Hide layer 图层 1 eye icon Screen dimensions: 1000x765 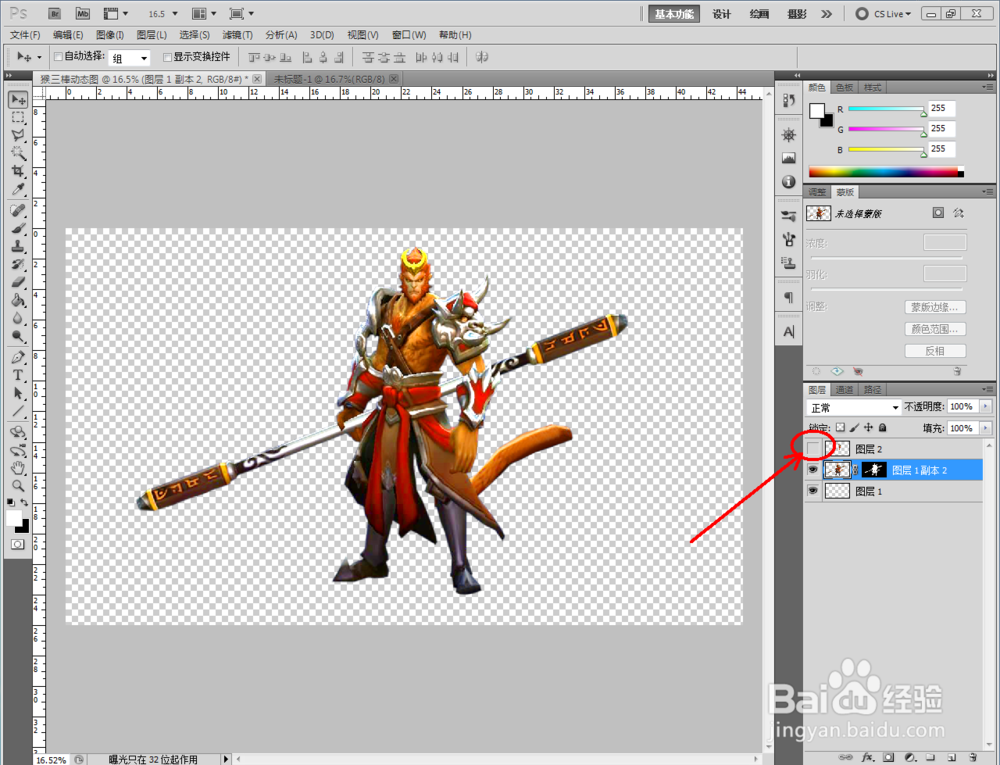(x=812, y=491)
